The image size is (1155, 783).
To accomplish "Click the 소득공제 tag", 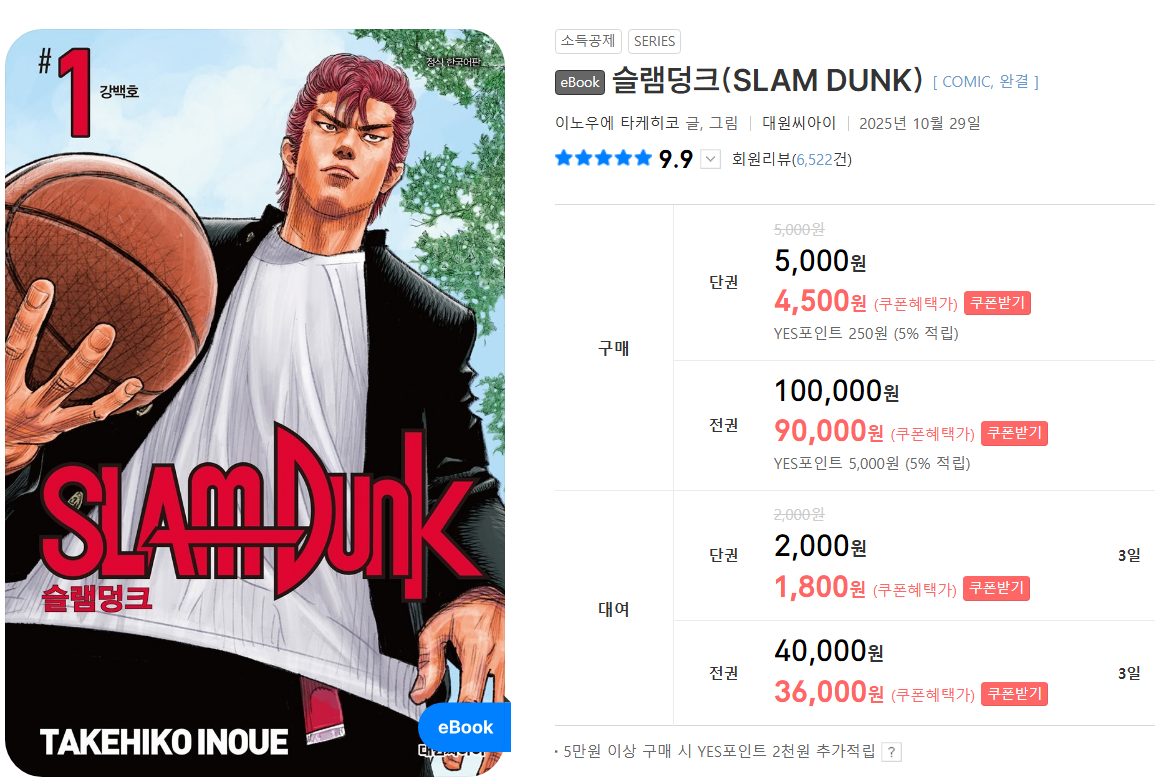I will coord(588,41).
